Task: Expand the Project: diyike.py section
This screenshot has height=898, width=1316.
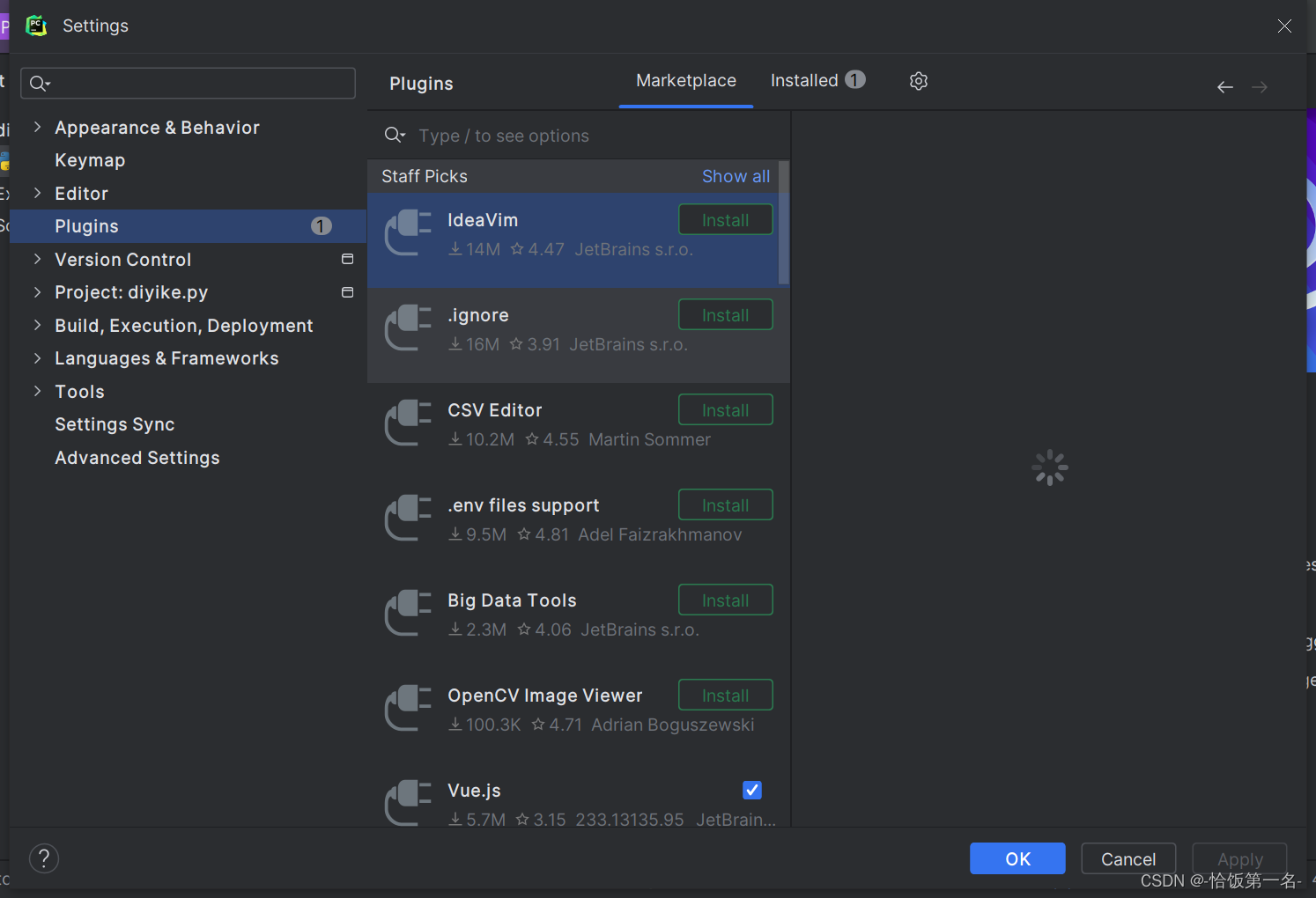Action: (37, 291)
